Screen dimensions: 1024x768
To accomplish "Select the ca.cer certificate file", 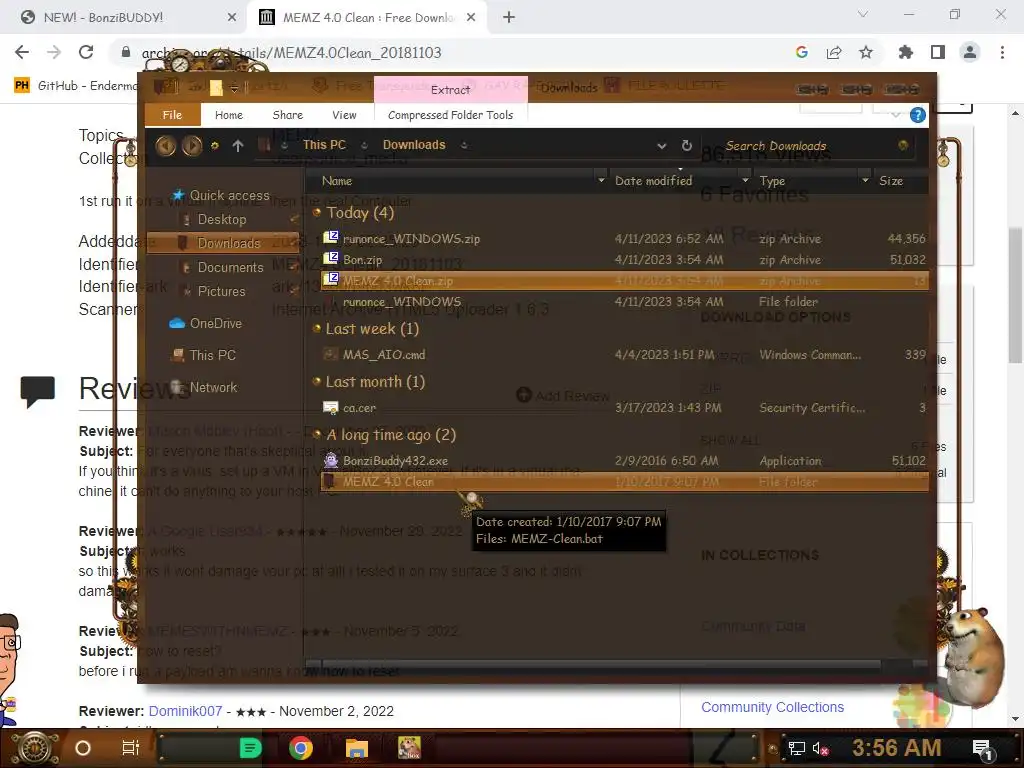I will pyautogui.click(x=624, y=408).
